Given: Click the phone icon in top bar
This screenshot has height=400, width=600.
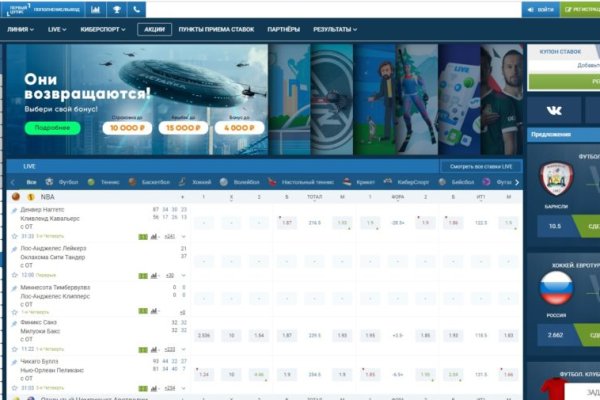Looking at the screenshot, I should tap(136, 9).
